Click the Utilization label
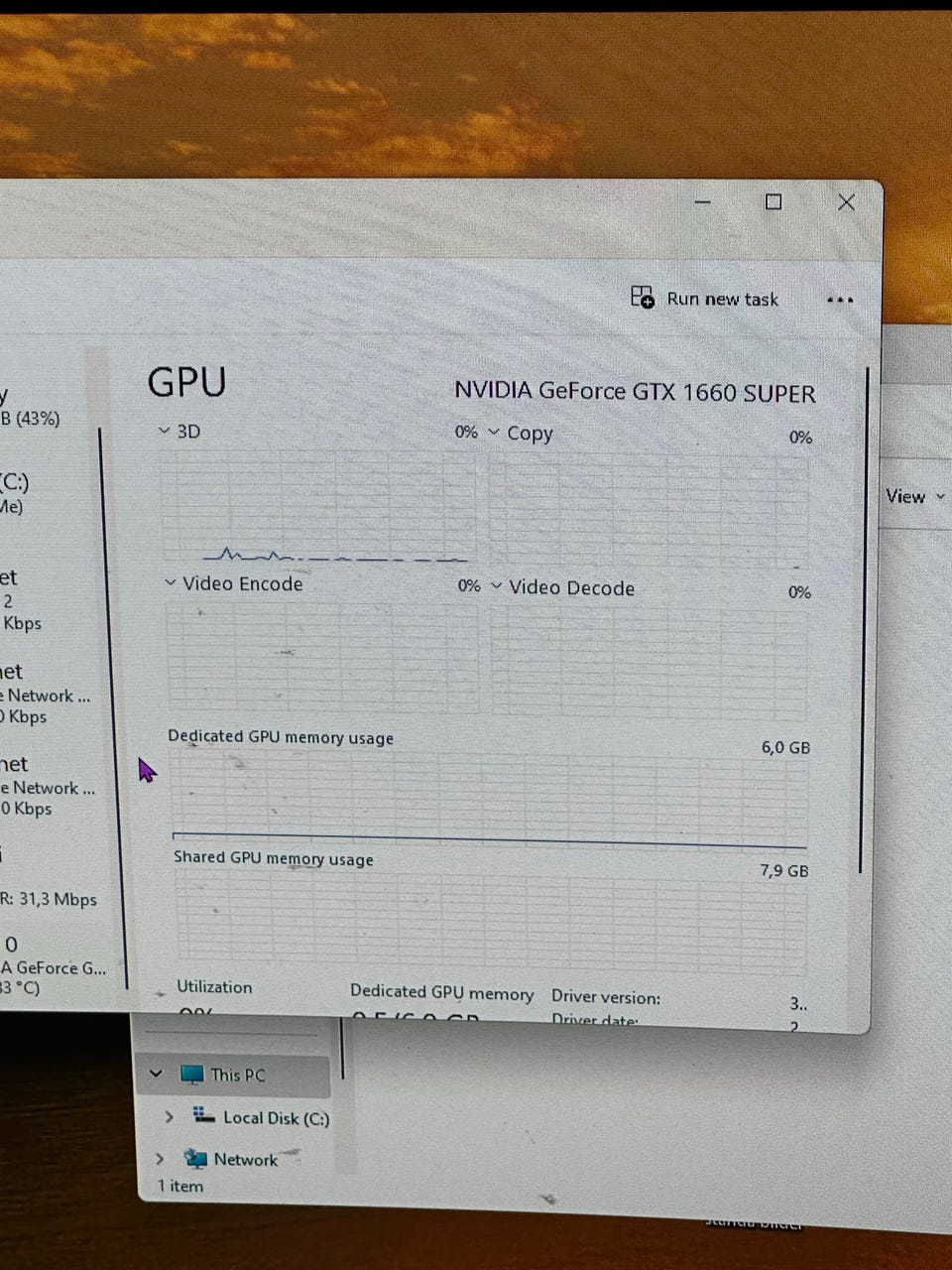The width and height of the screenshot is (952, 1270). coord(214,987)
